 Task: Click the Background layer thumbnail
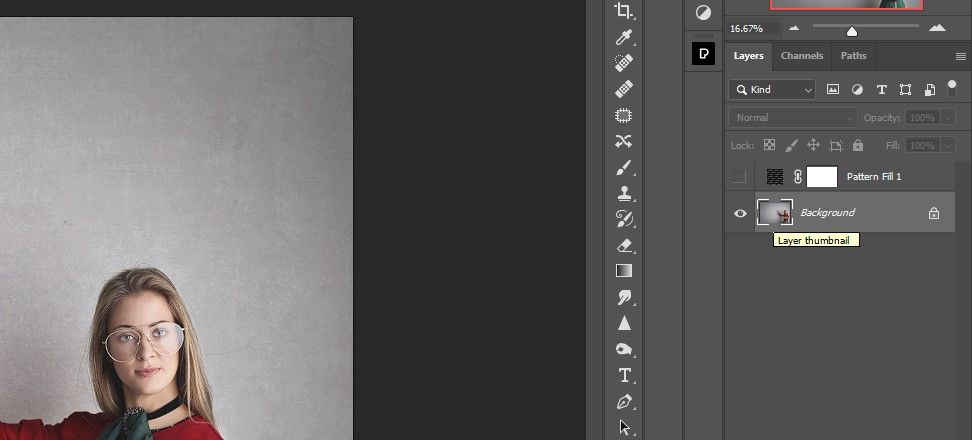coord(775,213)
